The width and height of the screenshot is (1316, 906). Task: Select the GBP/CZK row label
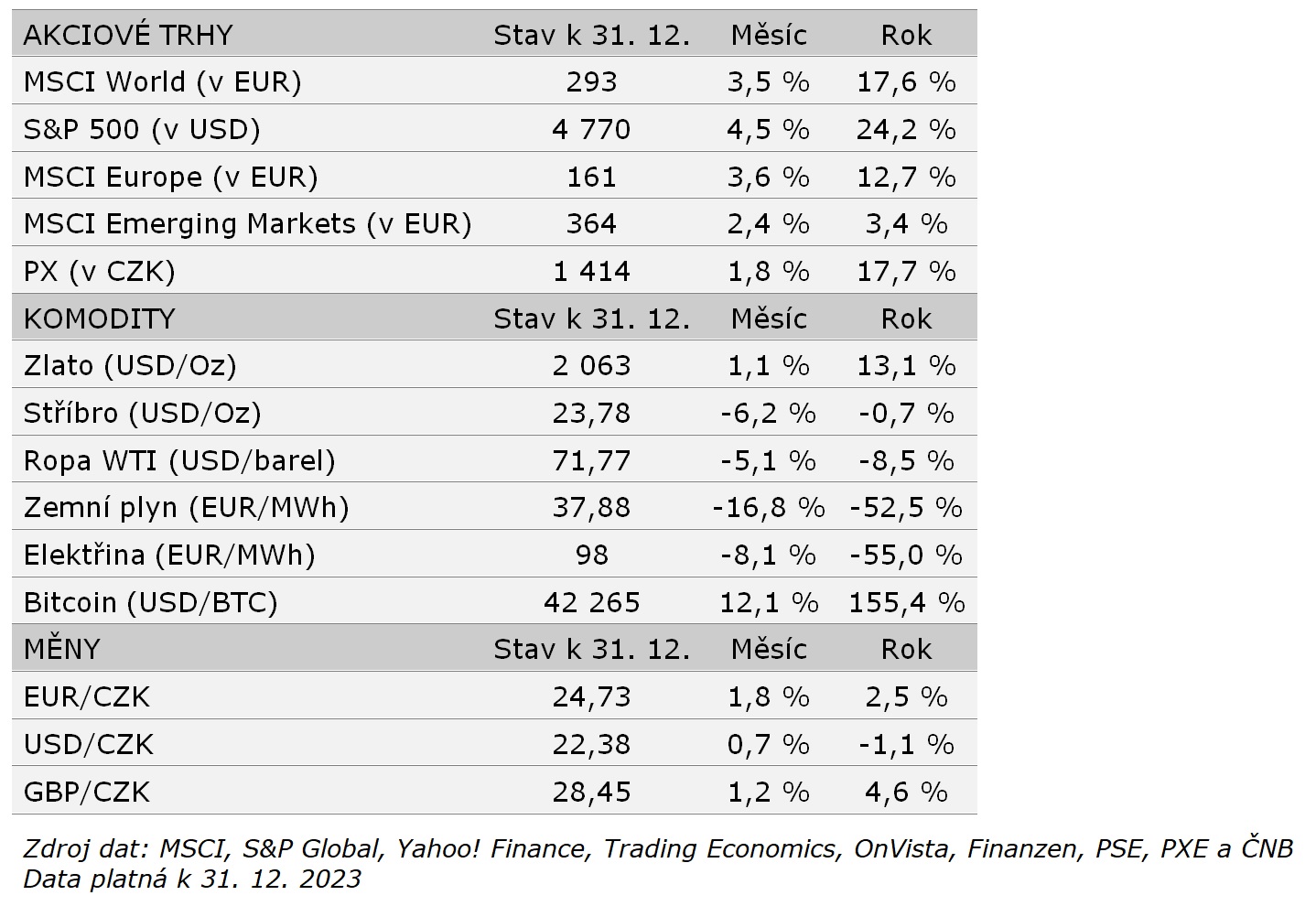(87, 793)
